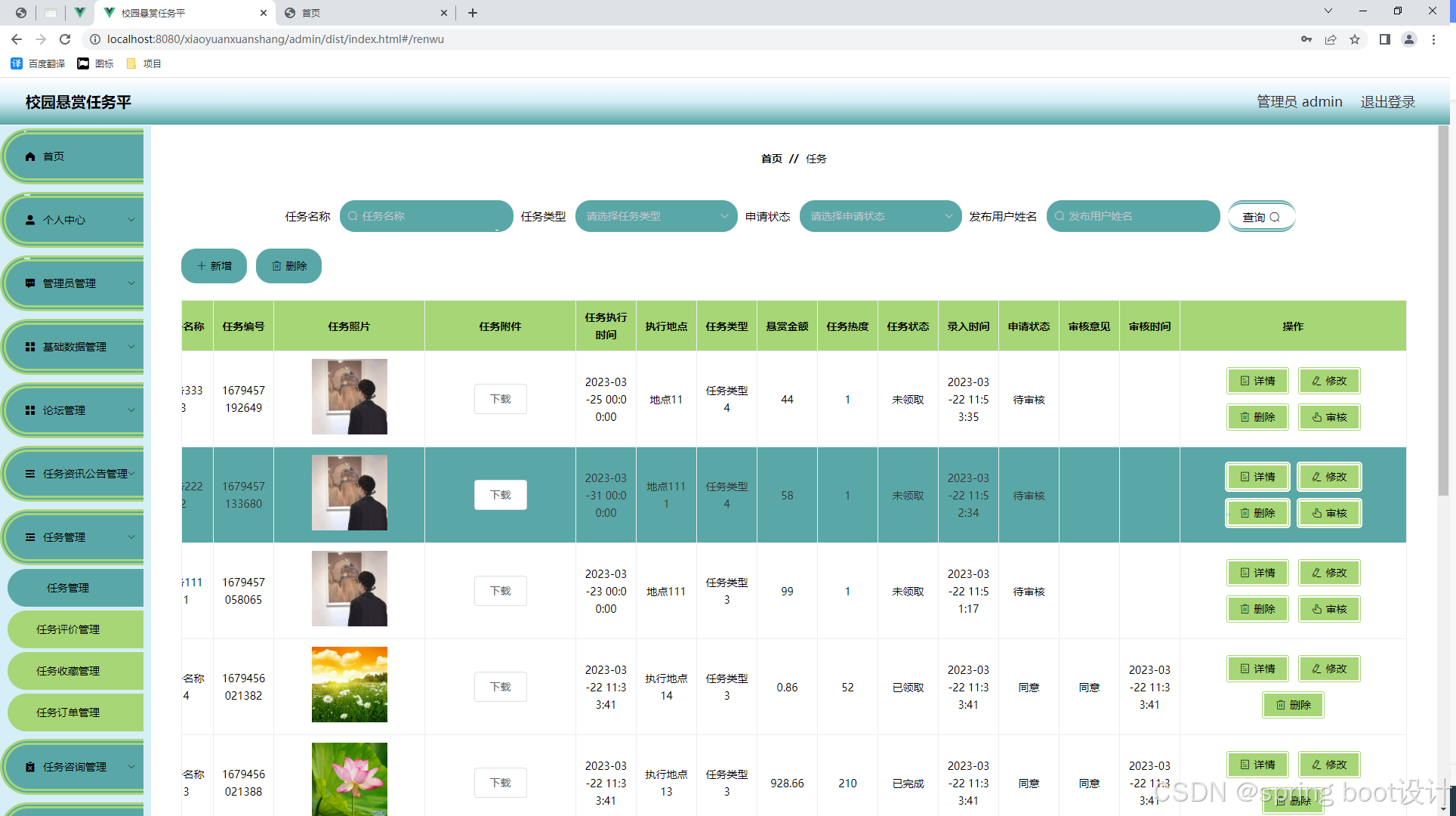Bookmark this page with the star icon

coord(1355,39)
